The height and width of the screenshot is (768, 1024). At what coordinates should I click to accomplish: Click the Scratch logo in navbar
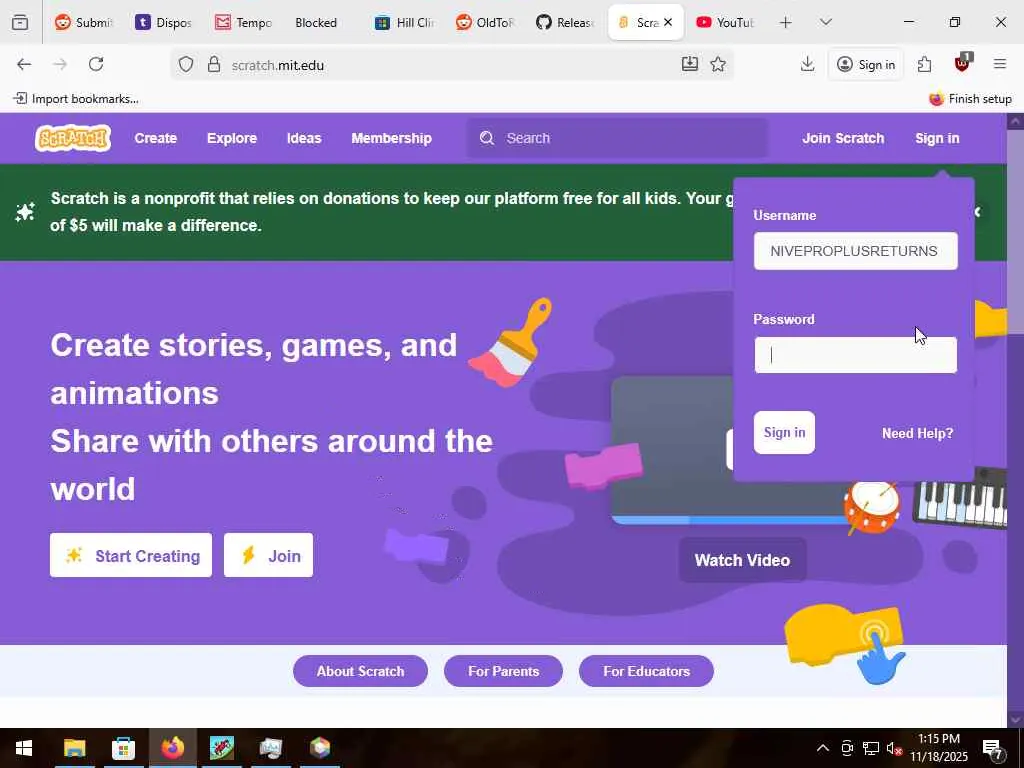72,138
